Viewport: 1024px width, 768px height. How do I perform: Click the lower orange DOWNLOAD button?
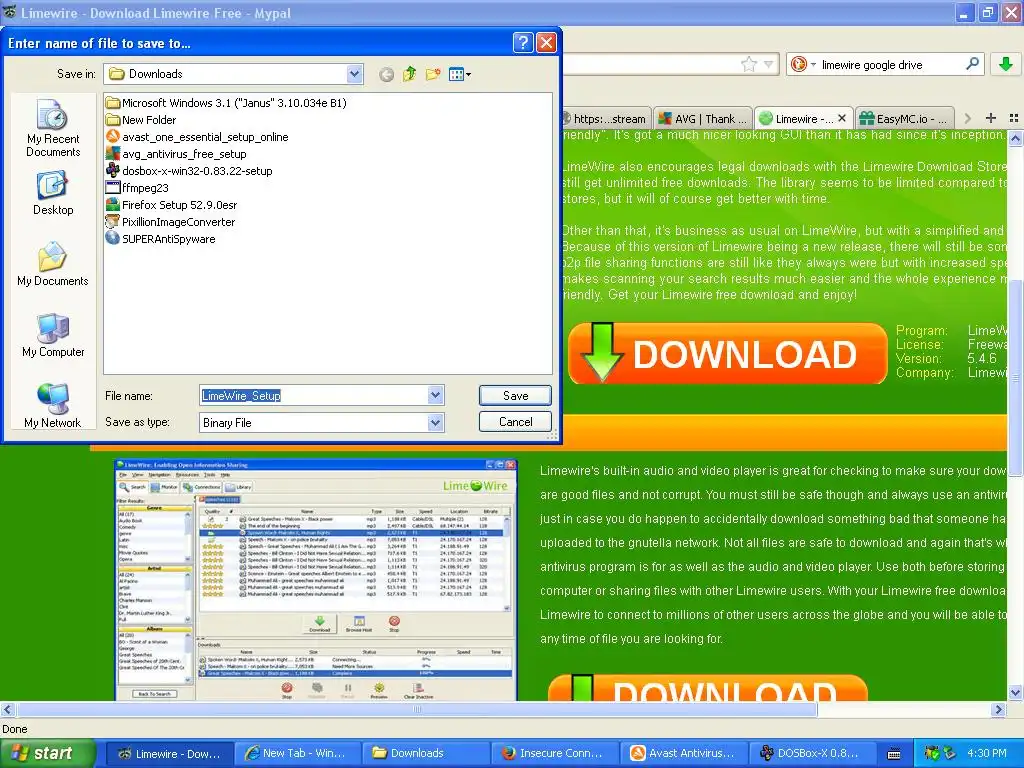708,688
